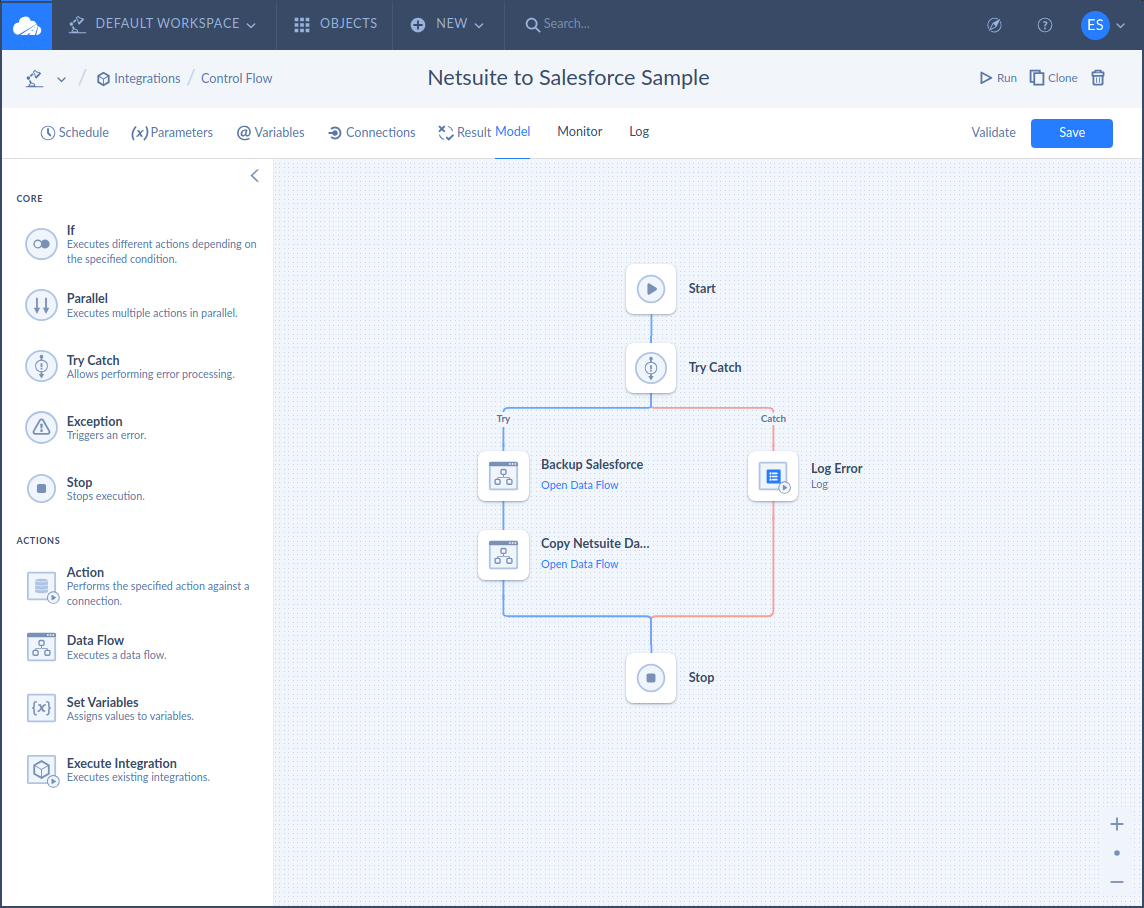Open Data Flow for Backup Salesforce
This screenshot has height=908, width=1144.
579,486
